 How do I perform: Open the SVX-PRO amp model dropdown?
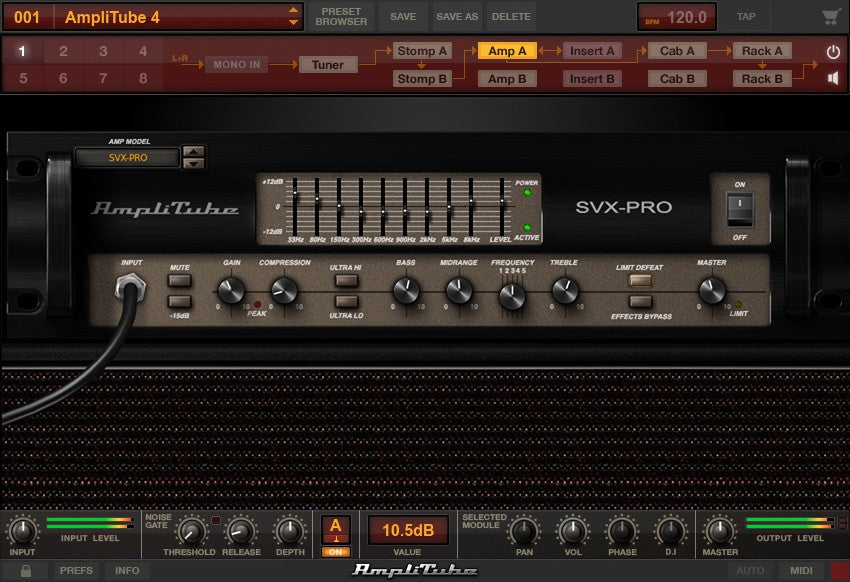point(128,157)
